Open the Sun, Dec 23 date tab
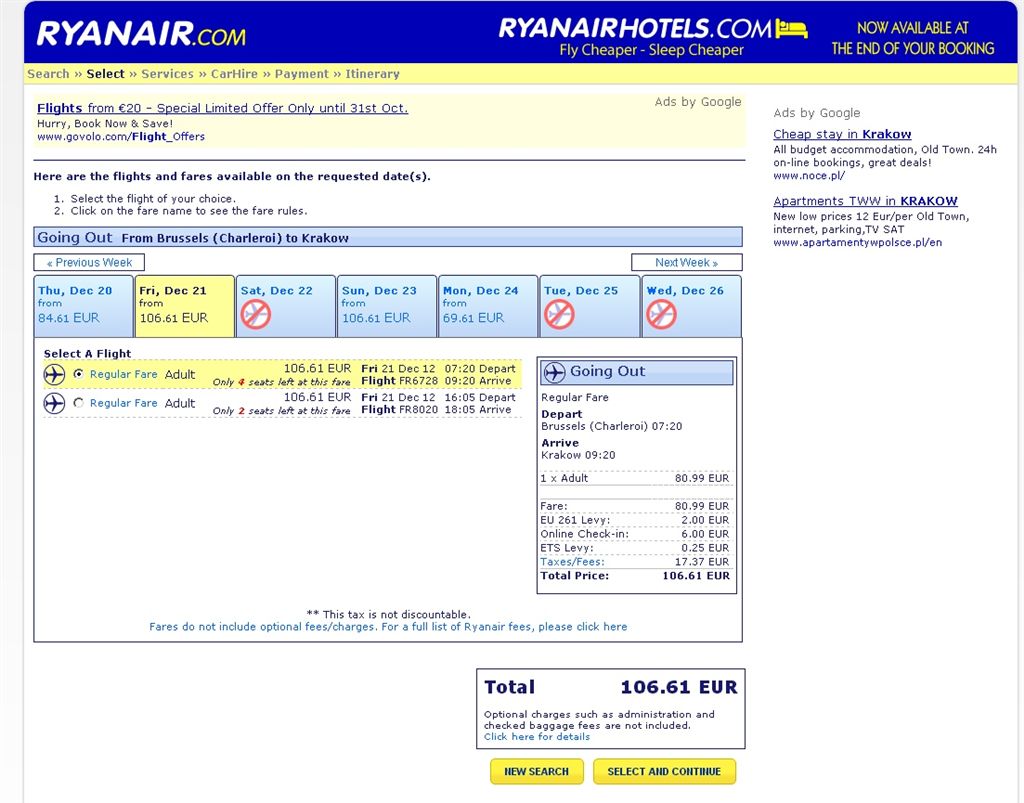 coord(387,306)
